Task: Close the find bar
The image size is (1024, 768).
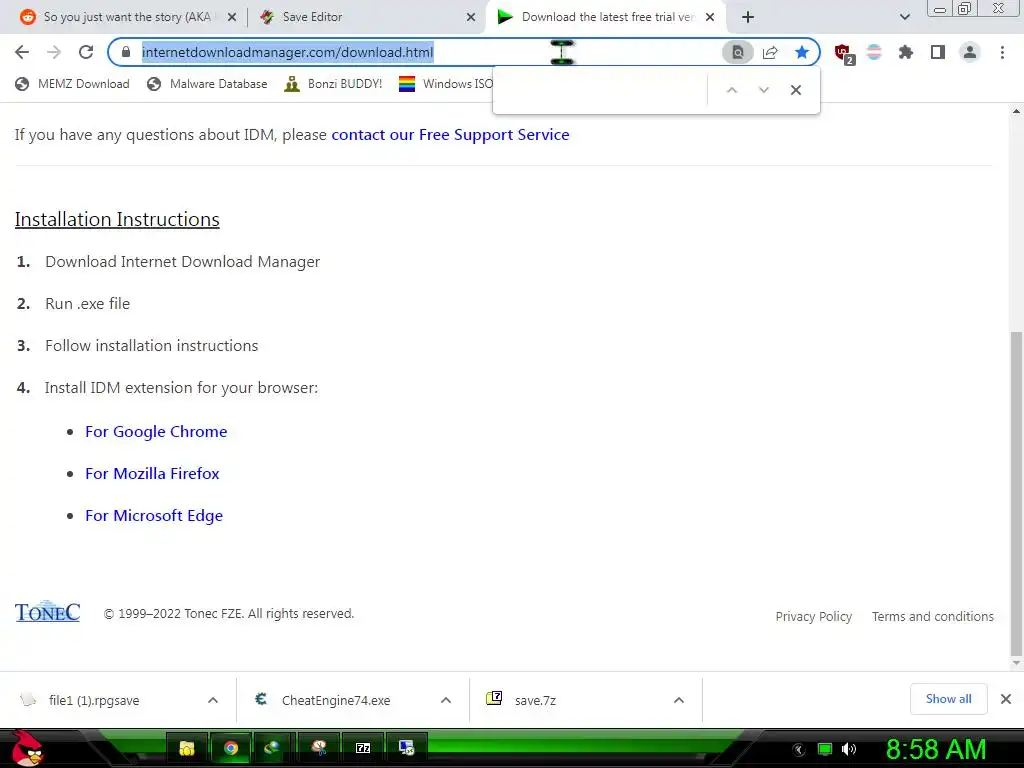Action: coord(795,90)
